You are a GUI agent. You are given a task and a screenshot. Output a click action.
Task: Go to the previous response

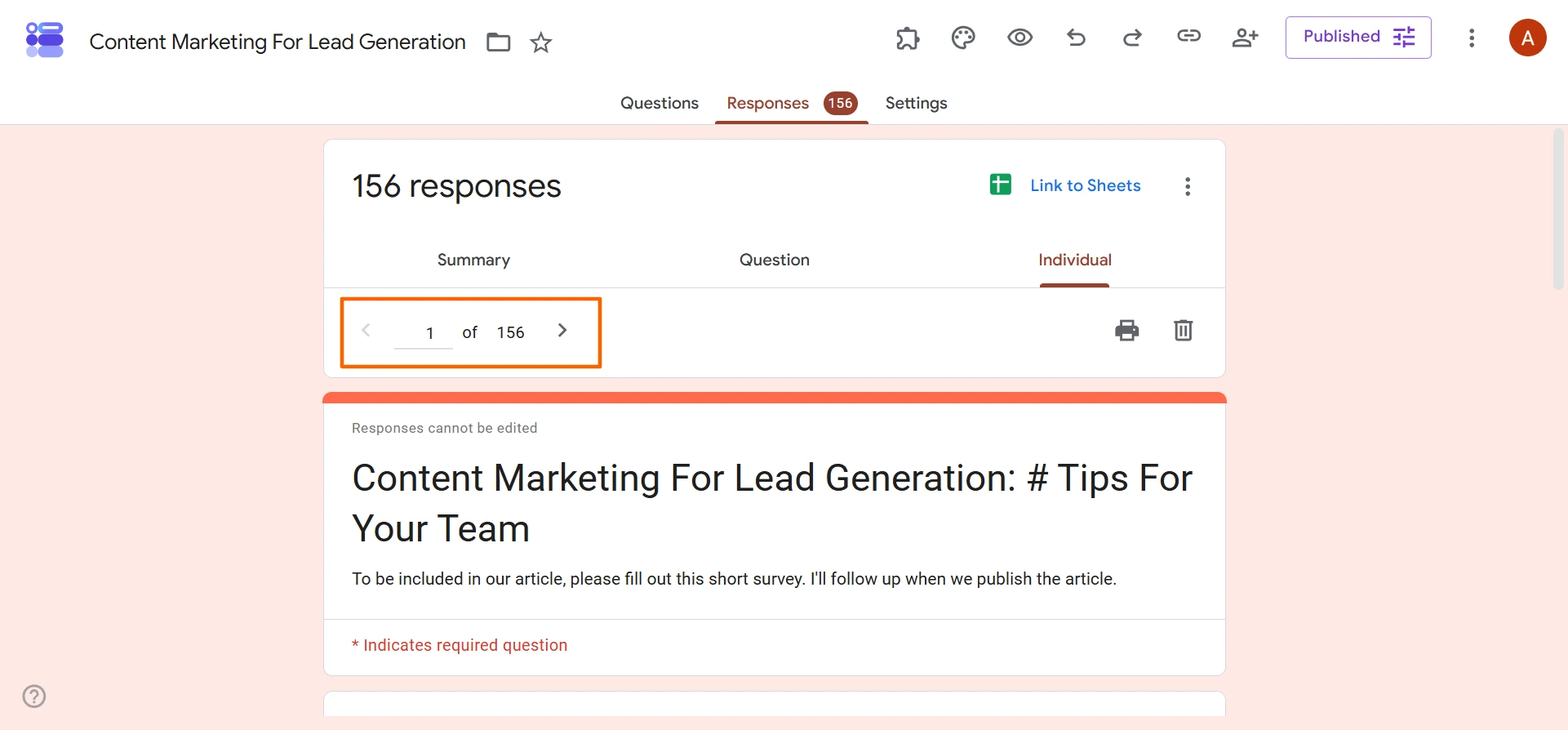(x=366, y=330)
